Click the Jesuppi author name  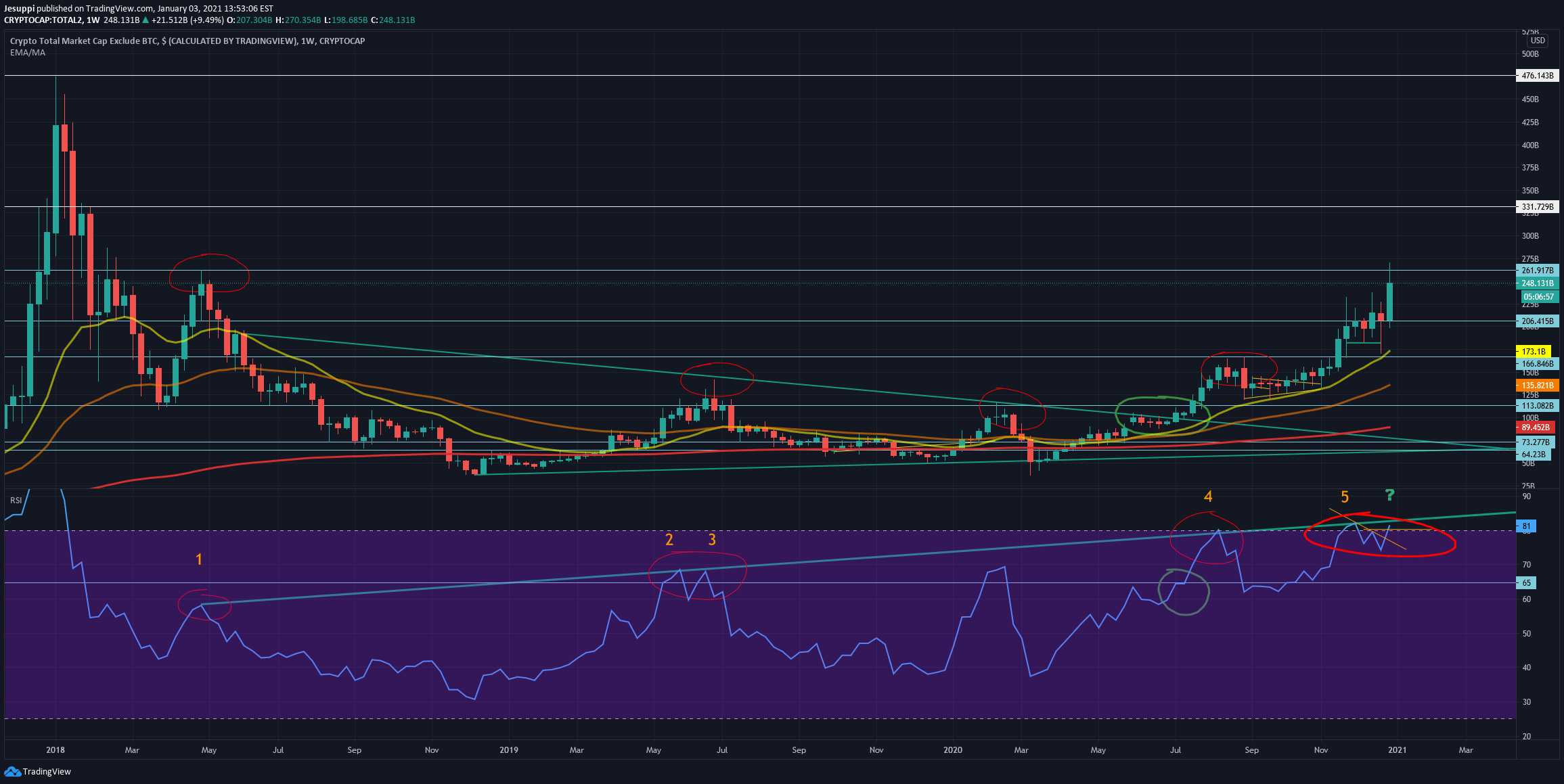(x=19, y=9)
